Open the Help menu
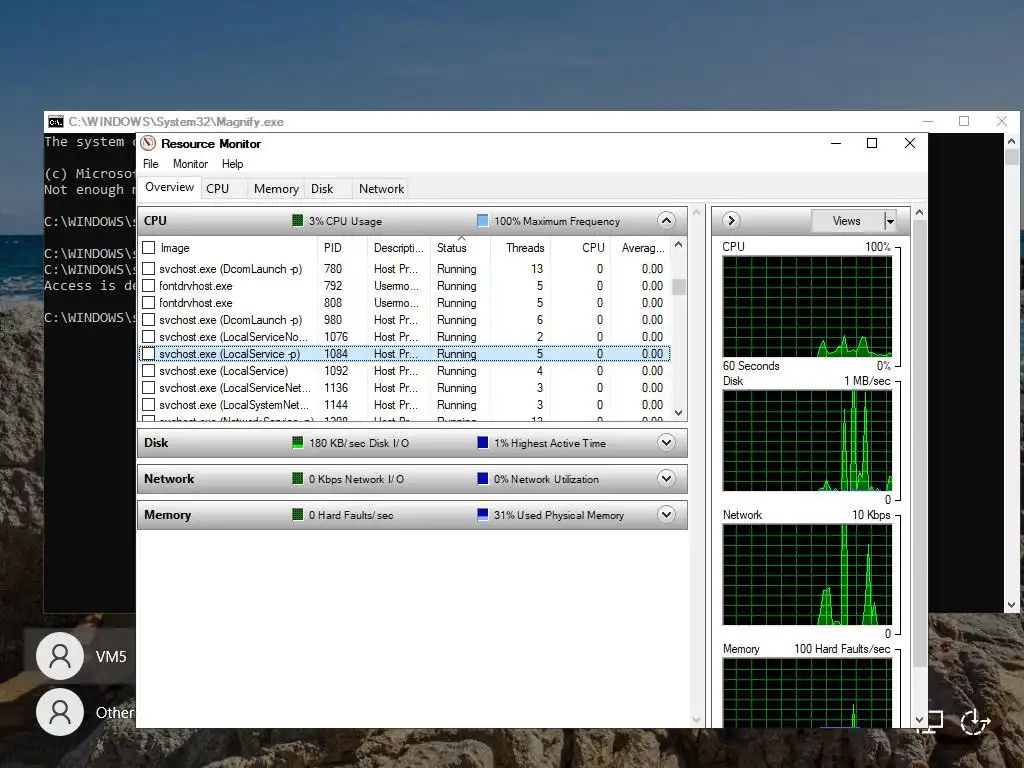This screenshot has width=1024, height=768. [x=232, y=164]
